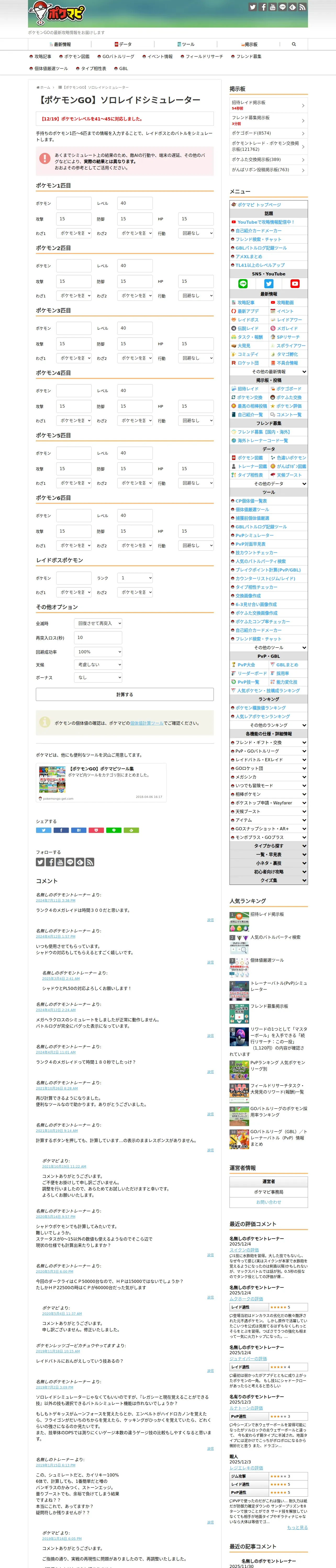
Task: Open the LINE icon in the SNS・YouTube sidebar box
Action: [x=243, y=284]
